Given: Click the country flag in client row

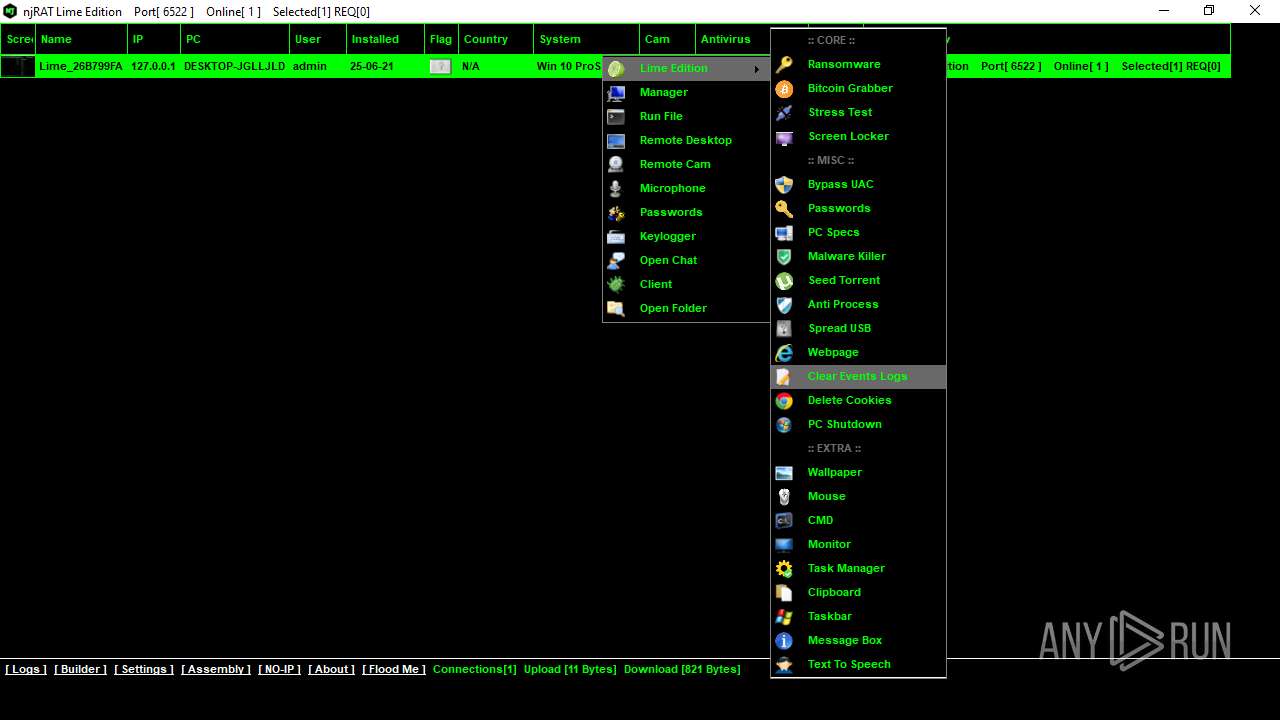Looking at the screenshot, I should coord(440,66).
